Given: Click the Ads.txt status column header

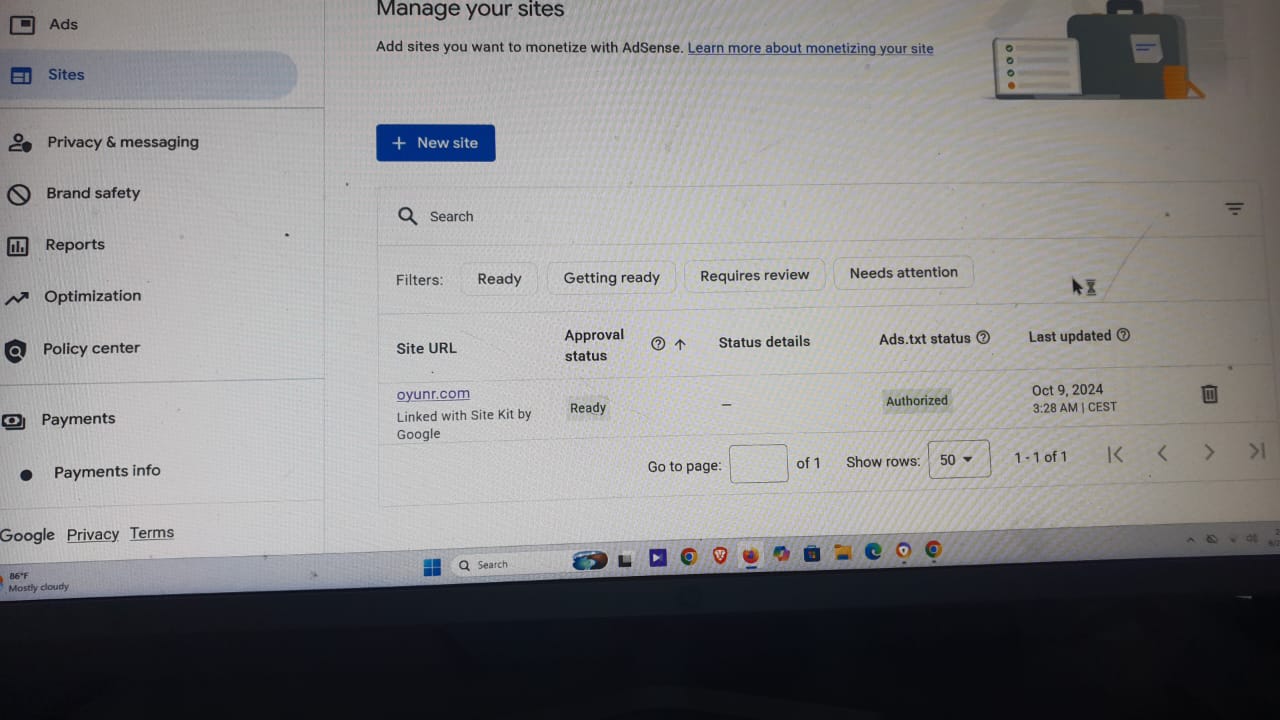Looking at the screenshot, I should [x=925, y=339].
